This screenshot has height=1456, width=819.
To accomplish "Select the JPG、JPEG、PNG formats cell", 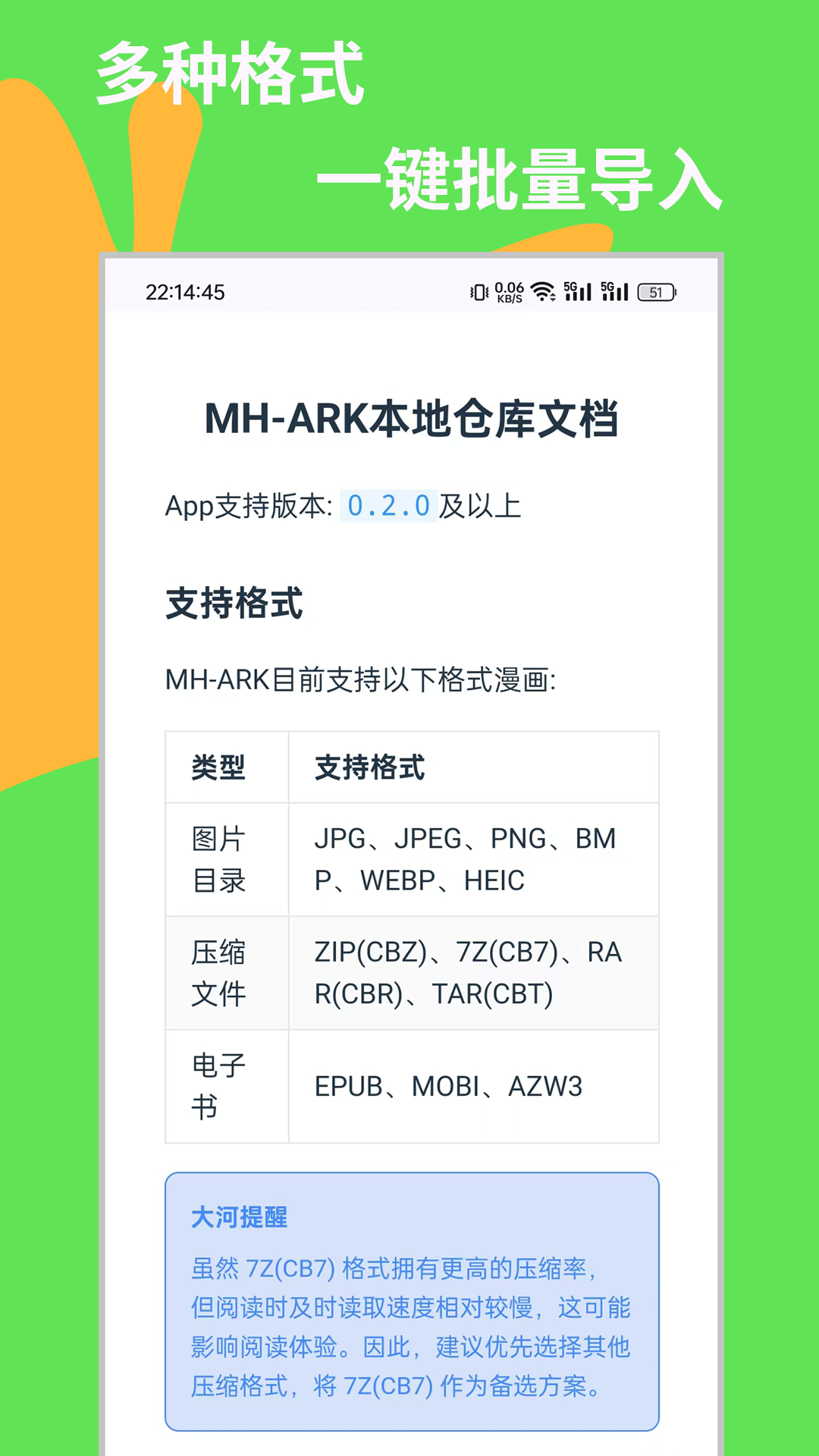I will [x=465, y=859].
